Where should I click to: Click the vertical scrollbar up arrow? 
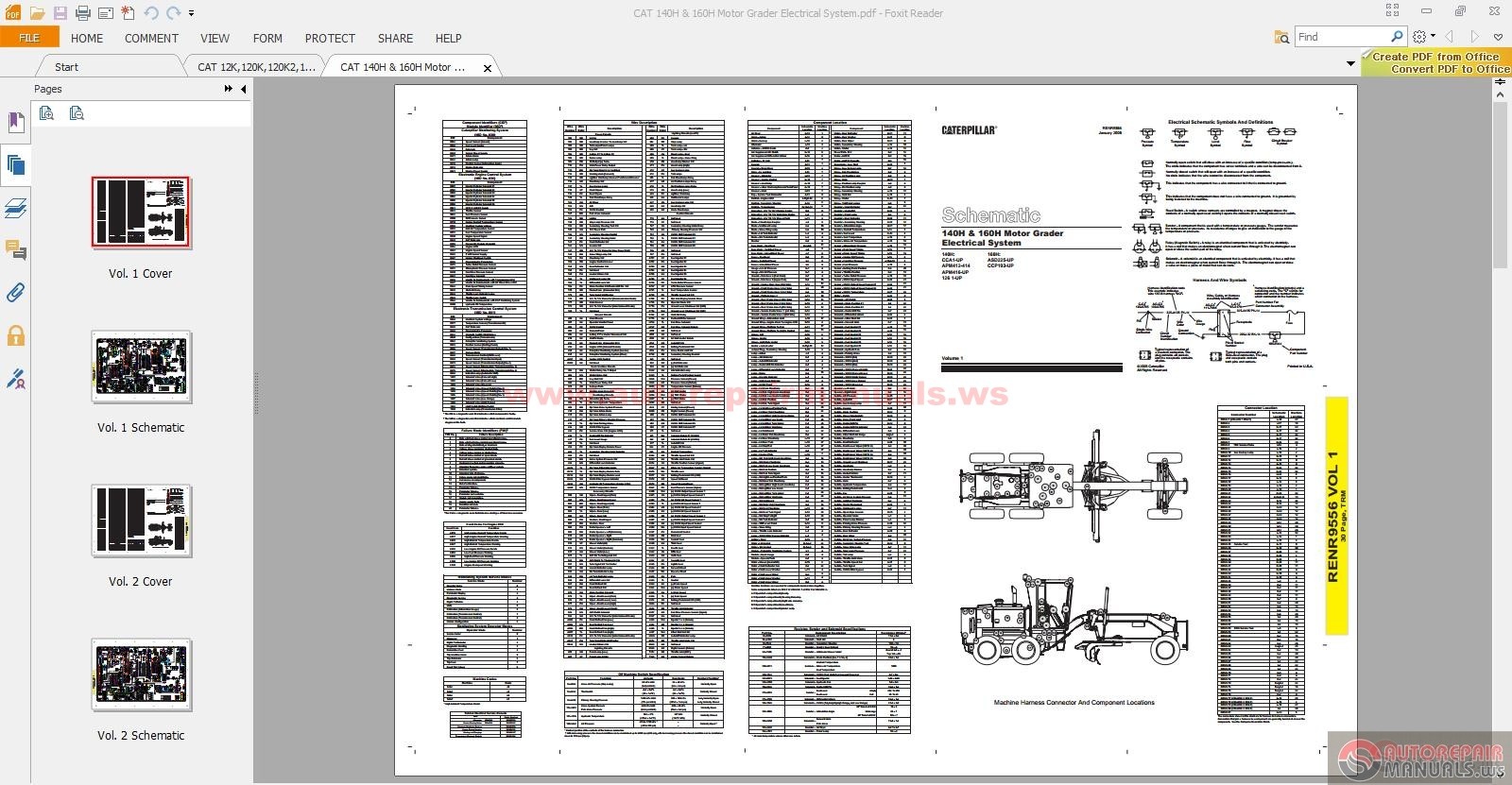tap(1500, 94)
